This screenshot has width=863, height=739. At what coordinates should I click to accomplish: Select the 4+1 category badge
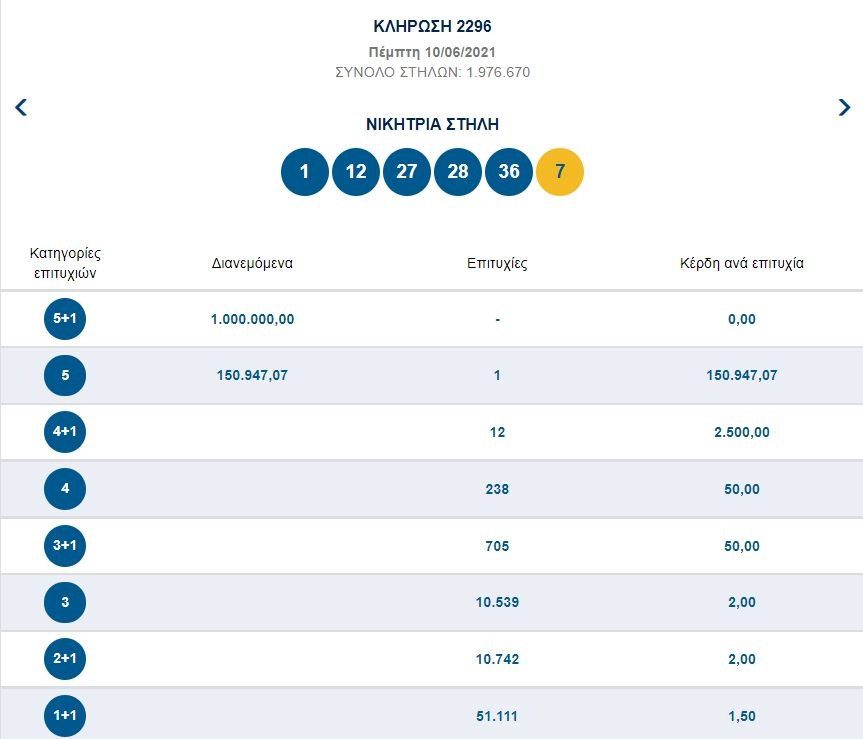click(x=65, y=432)
